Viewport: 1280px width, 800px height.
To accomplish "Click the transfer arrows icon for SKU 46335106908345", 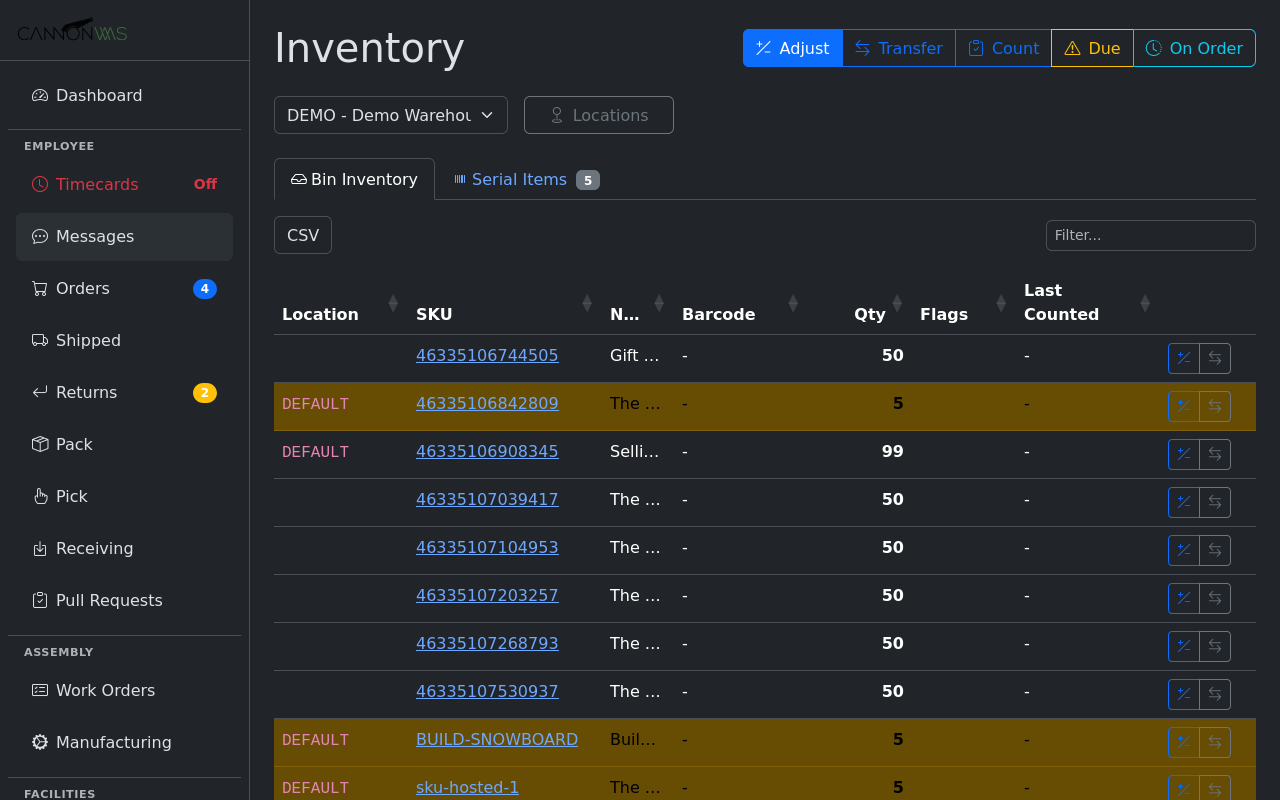I will (x=1215, y=454).
